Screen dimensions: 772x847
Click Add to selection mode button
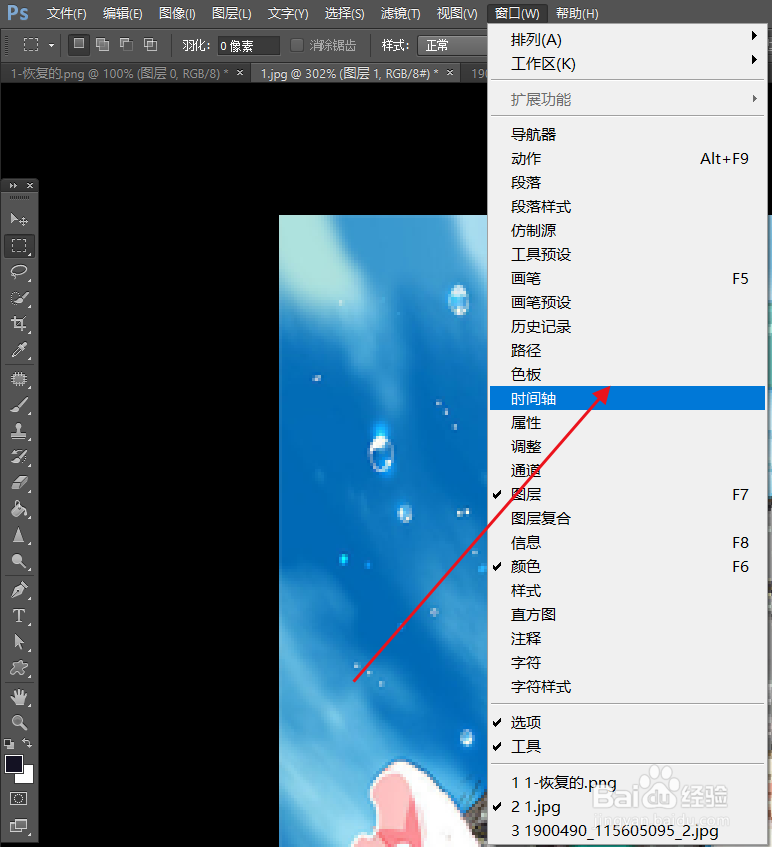coord(102,44)
